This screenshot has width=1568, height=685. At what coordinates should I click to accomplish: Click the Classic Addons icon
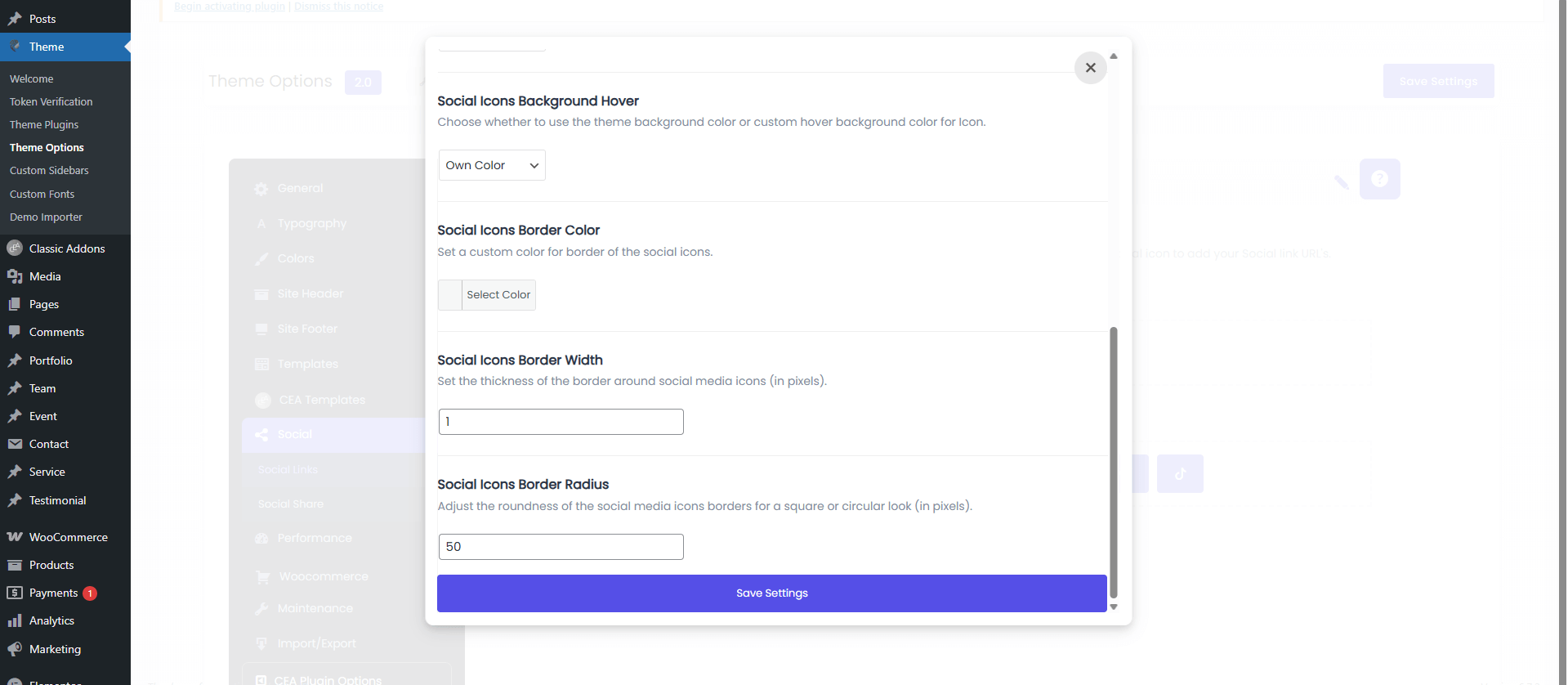coord(15,248)
